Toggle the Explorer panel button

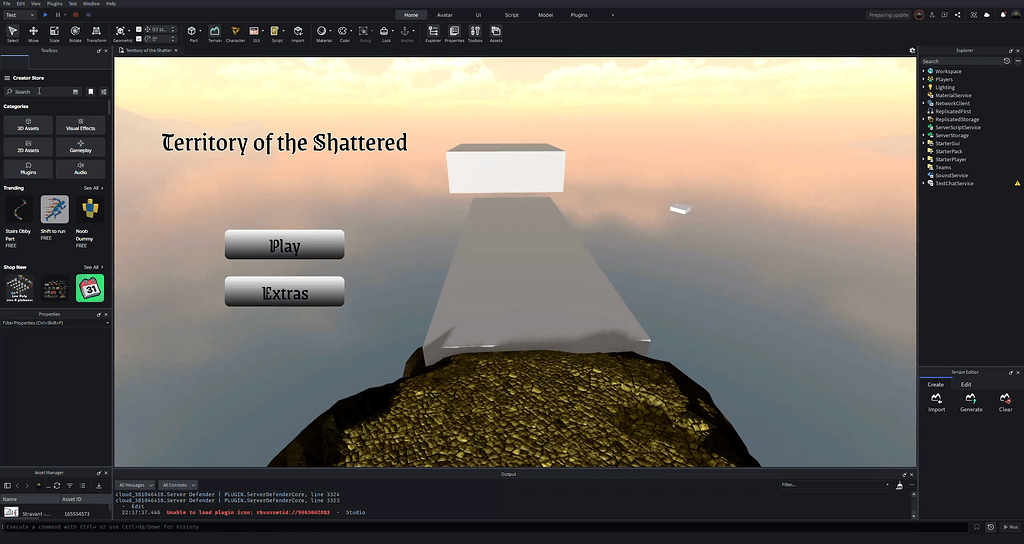[433, 34]
